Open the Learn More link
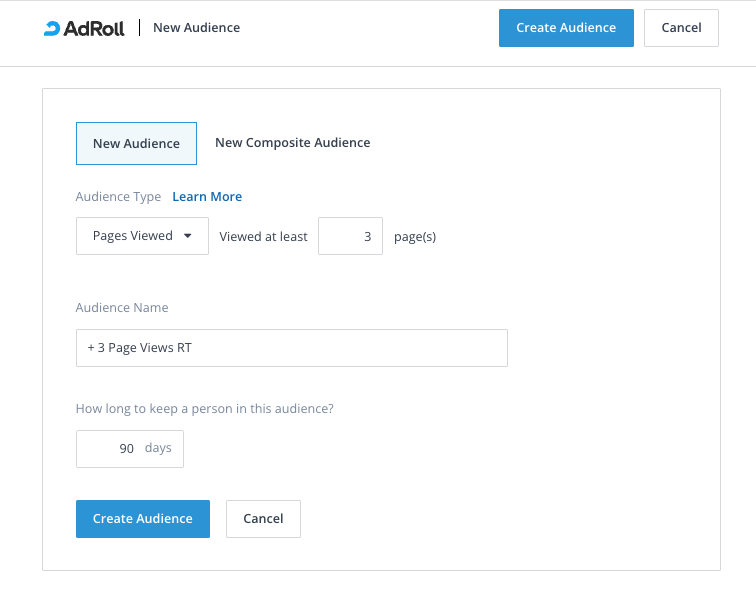 coord(207,197)
